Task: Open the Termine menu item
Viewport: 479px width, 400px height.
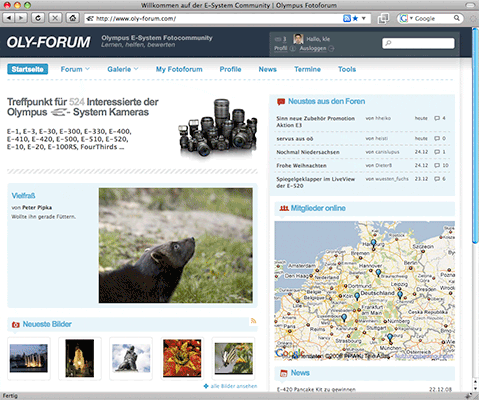Action: (307, 69)
